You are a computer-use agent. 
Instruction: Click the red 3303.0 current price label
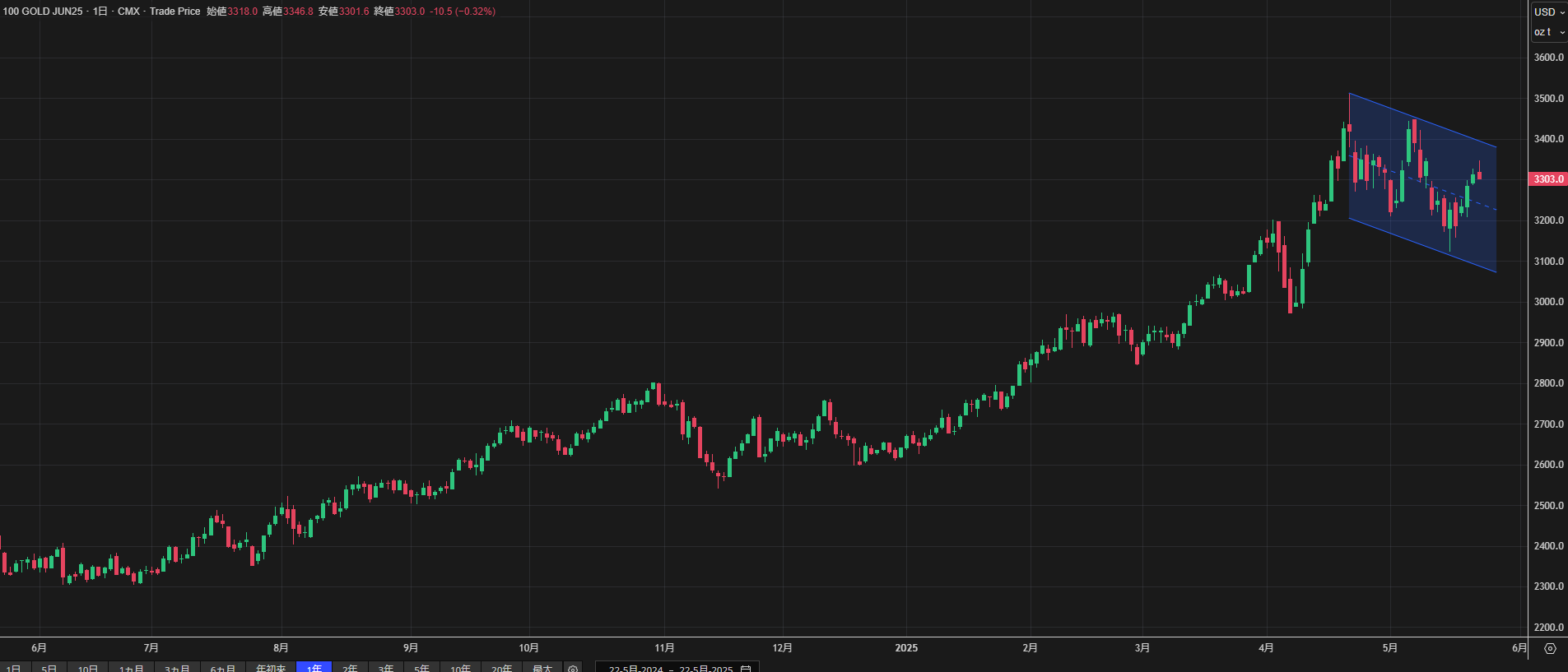tap(1547, 178)
